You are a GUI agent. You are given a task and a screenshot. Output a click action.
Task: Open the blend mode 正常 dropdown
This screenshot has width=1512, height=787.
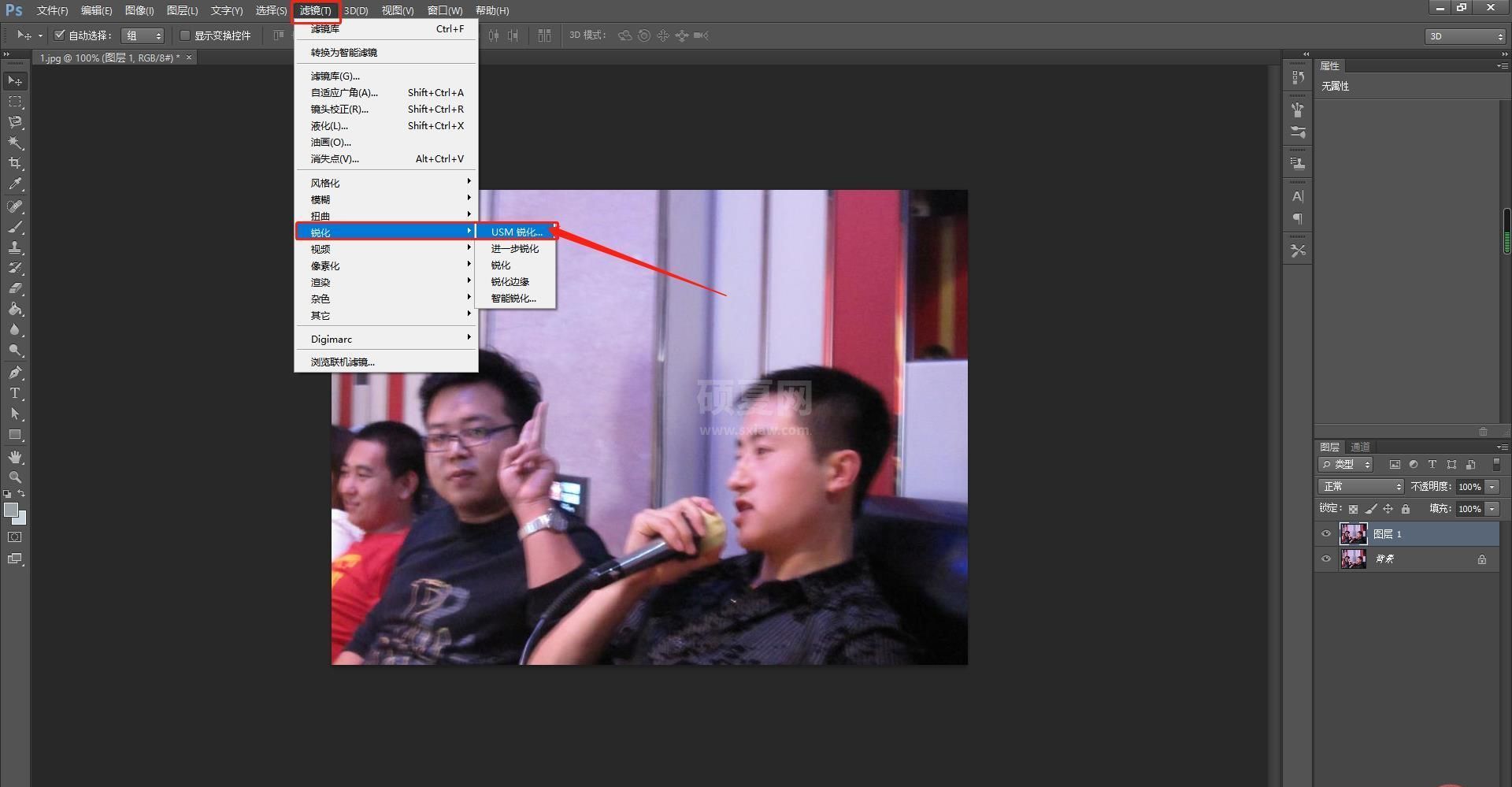tap(1361, 487)
